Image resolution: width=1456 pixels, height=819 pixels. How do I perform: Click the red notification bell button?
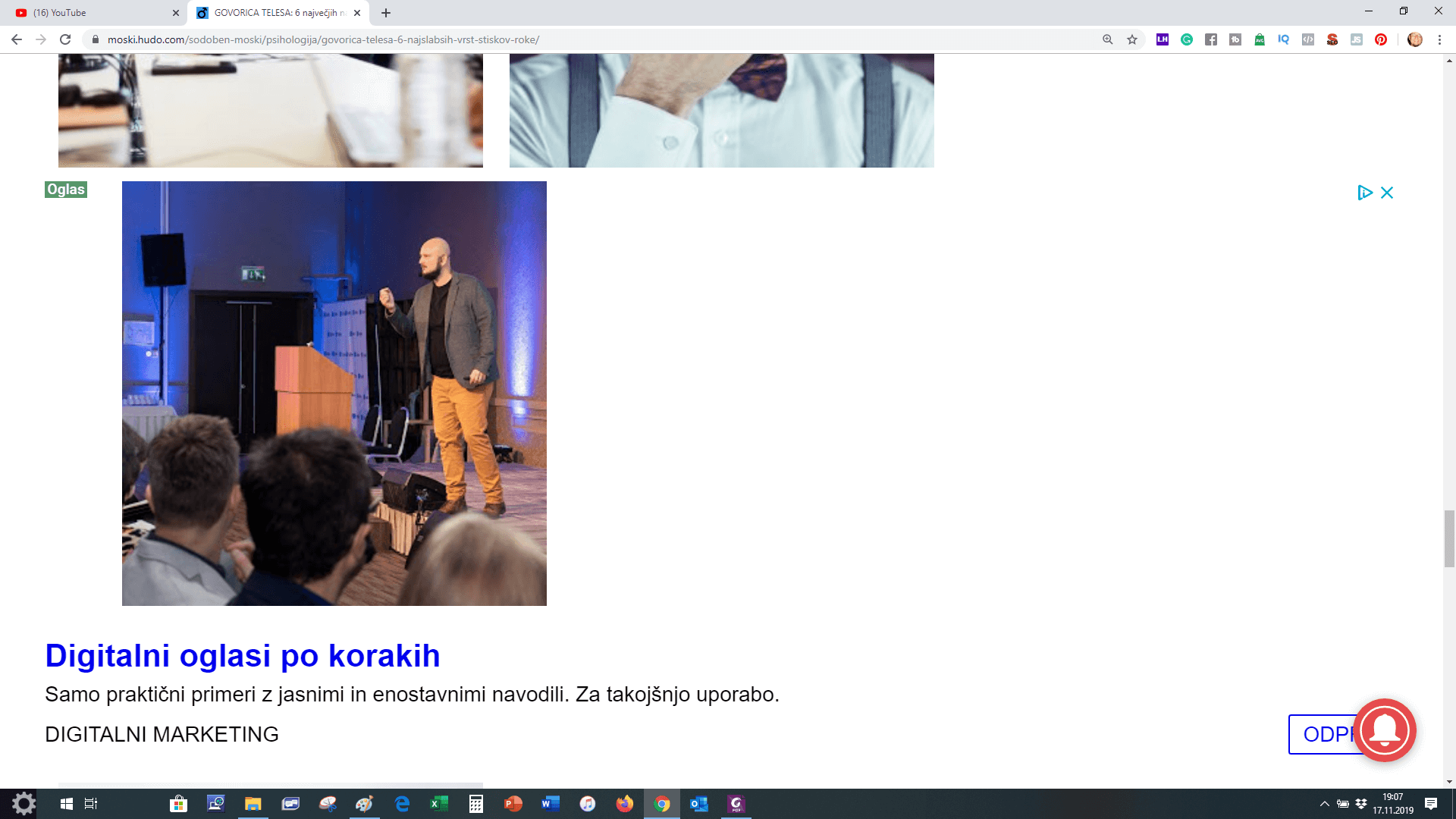click(1385, 730)
